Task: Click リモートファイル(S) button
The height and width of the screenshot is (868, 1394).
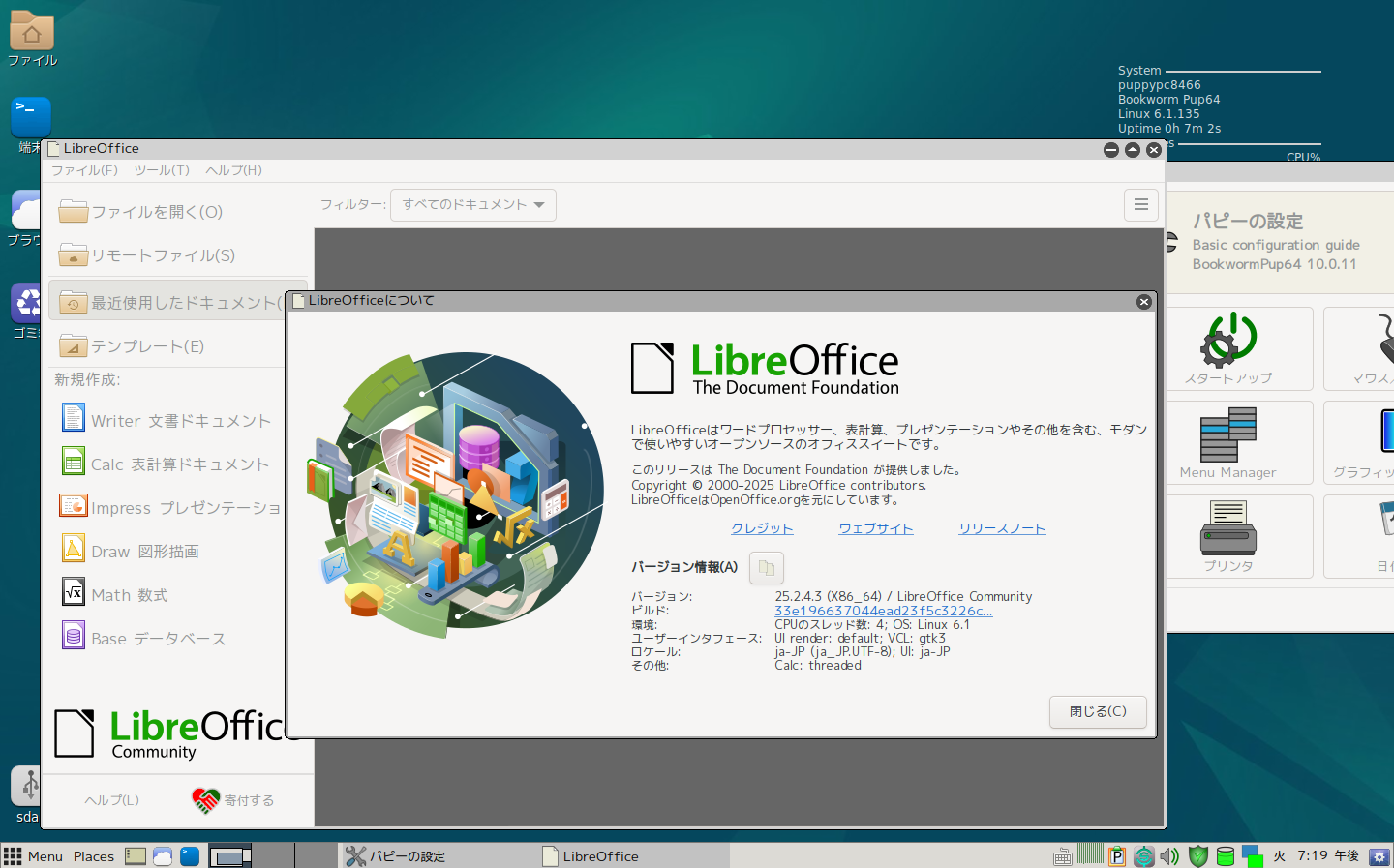Action: click(178, 255)
